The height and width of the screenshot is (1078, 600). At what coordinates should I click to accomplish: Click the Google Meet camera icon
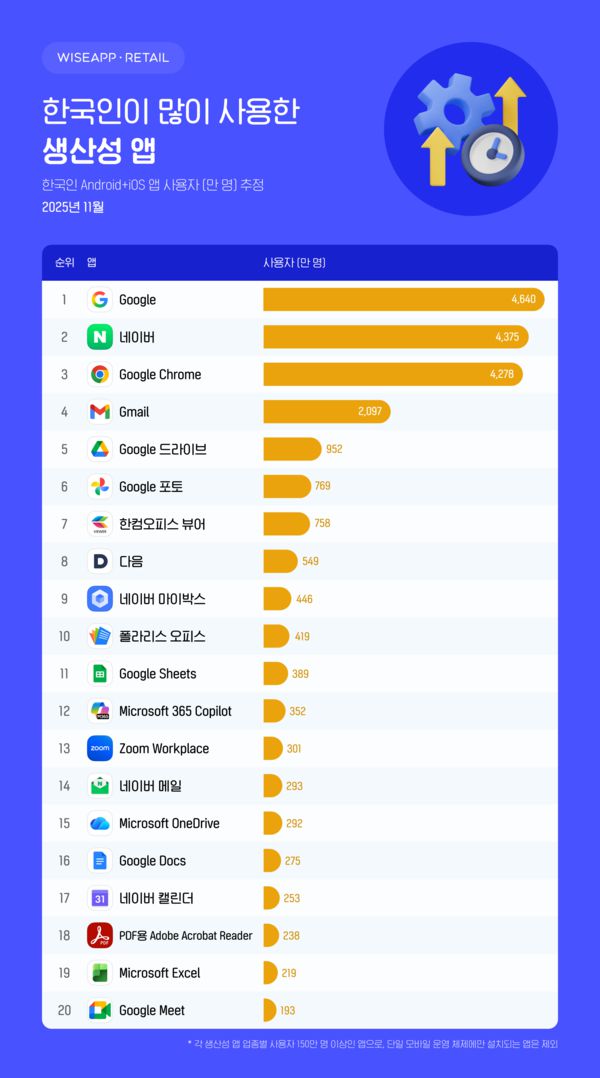[99, 1010]
